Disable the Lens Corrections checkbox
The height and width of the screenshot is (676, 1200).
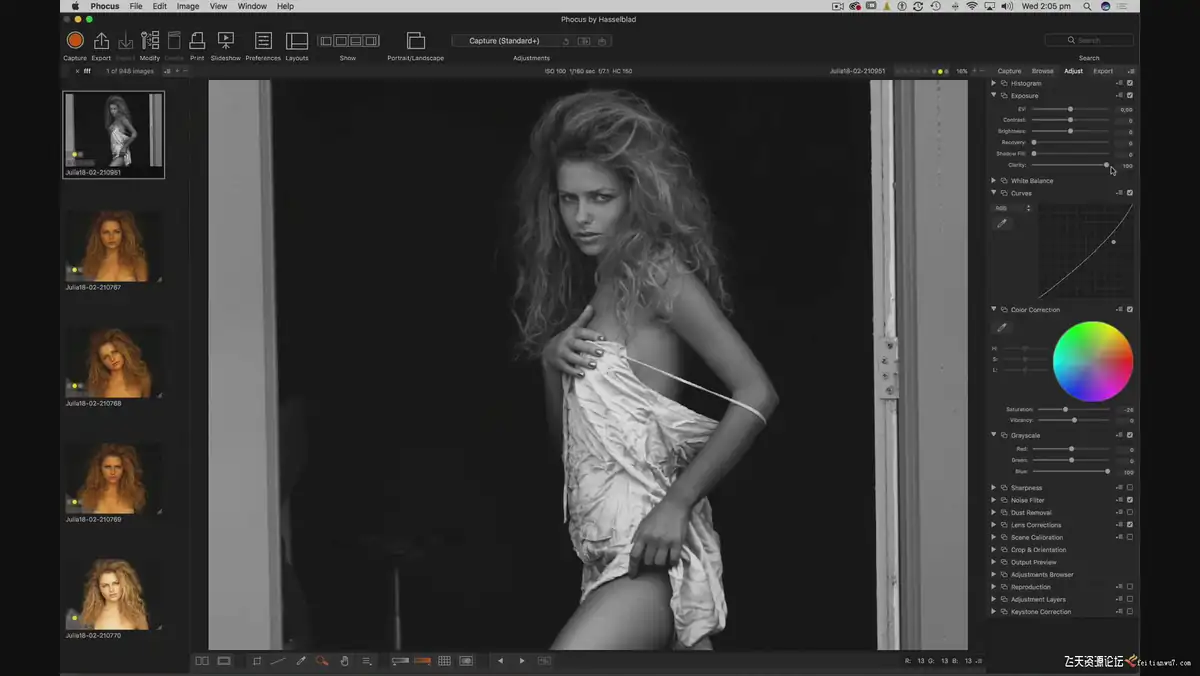(1130, 525)
